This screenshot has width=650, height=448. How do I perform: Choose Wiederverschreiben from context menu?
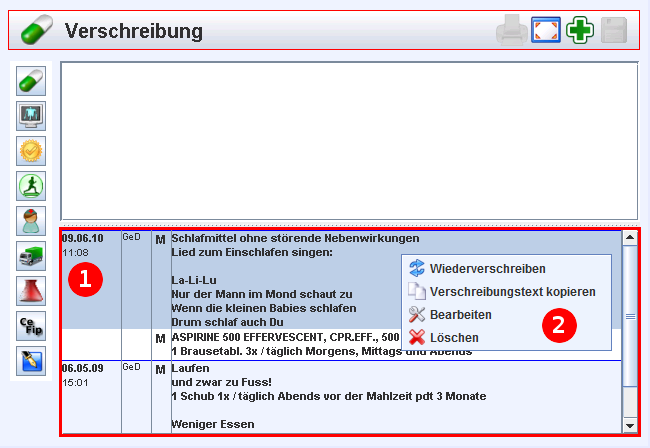tap(488, 268)
